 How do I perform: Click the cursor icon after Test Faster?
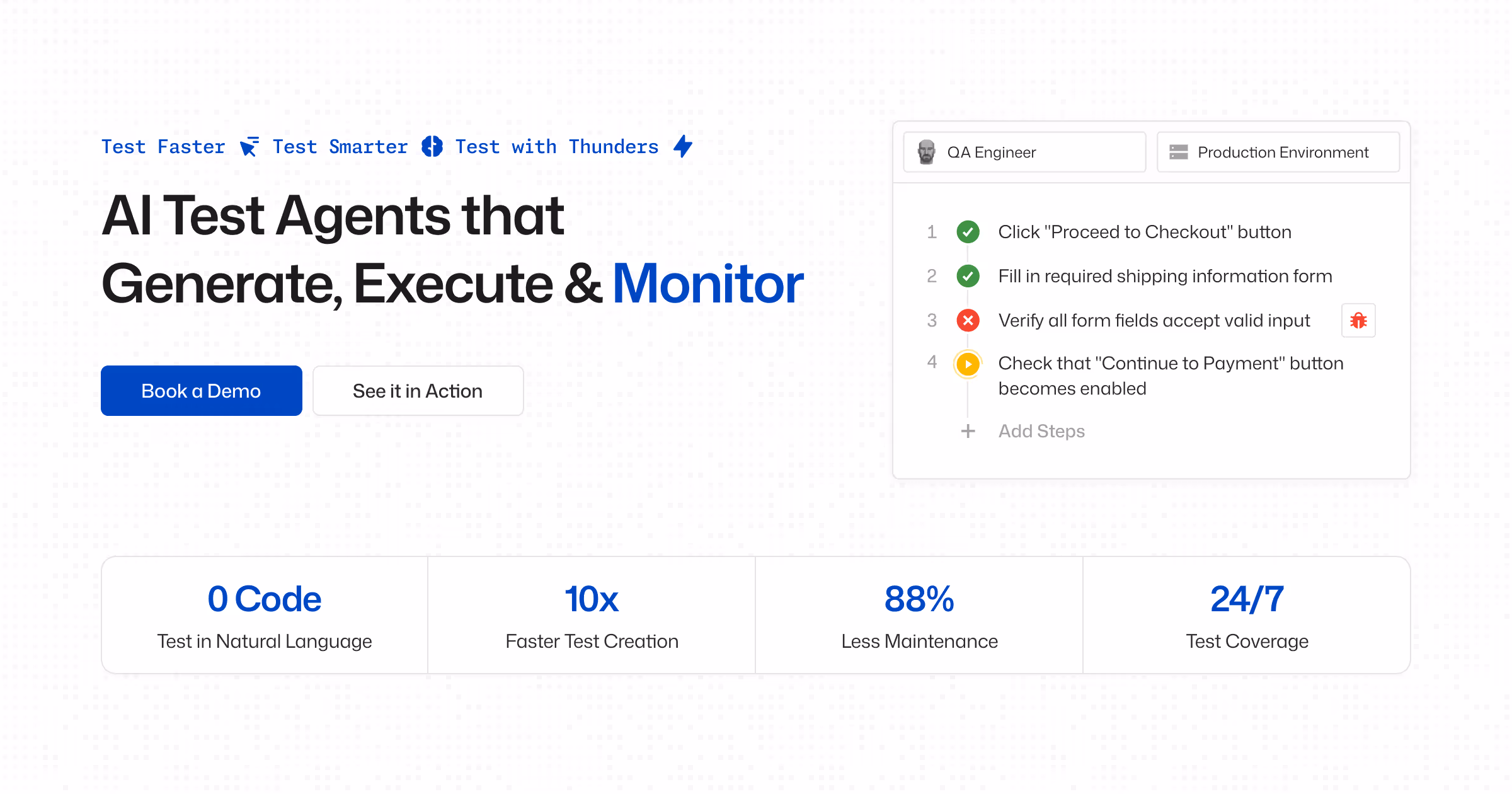point(249,147)
